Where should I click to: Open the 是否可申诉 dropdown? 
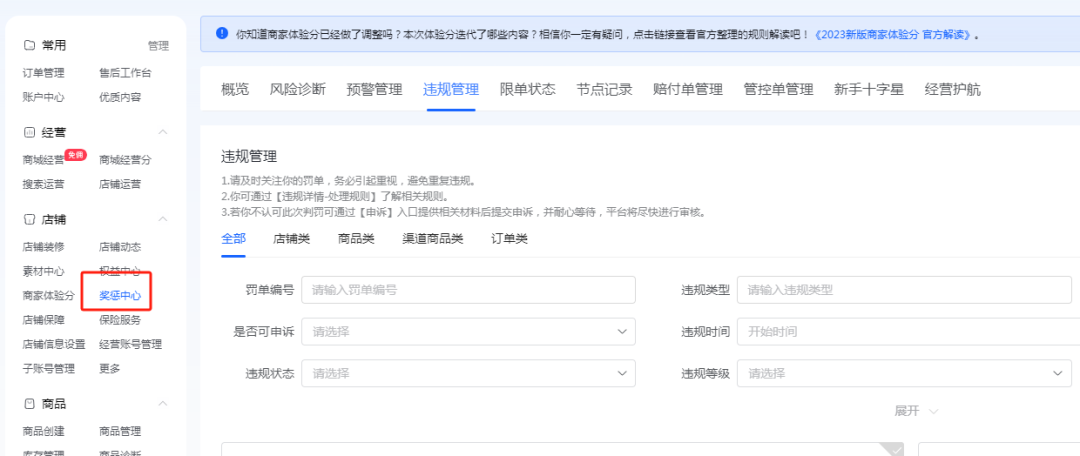468,332
